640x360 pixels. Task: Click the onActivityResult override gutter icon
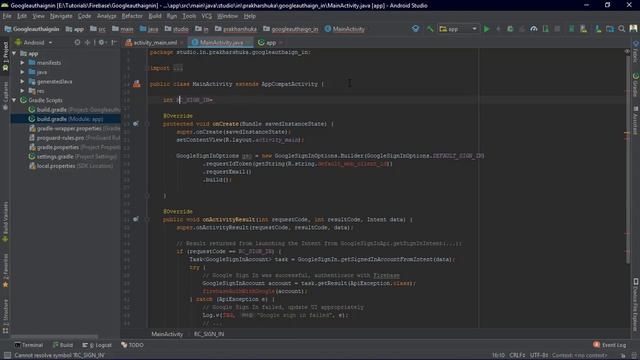coord(136,220)
